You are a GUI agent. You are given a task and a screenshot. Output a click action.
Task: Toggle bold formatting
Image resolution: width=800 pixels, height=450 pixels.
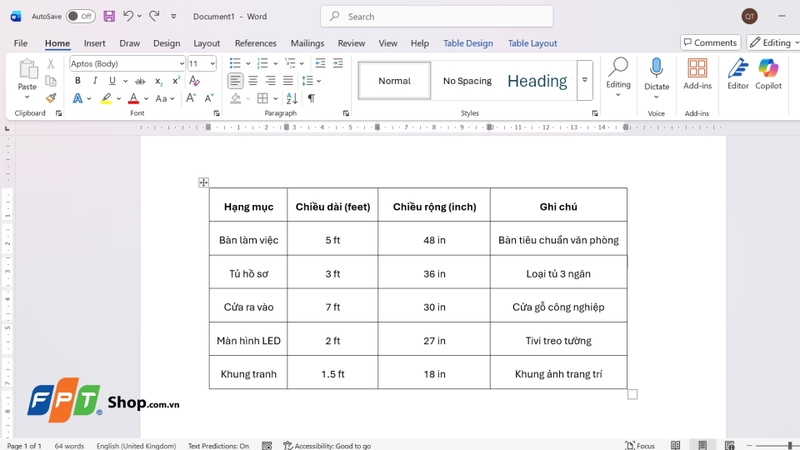coord(77,81)
